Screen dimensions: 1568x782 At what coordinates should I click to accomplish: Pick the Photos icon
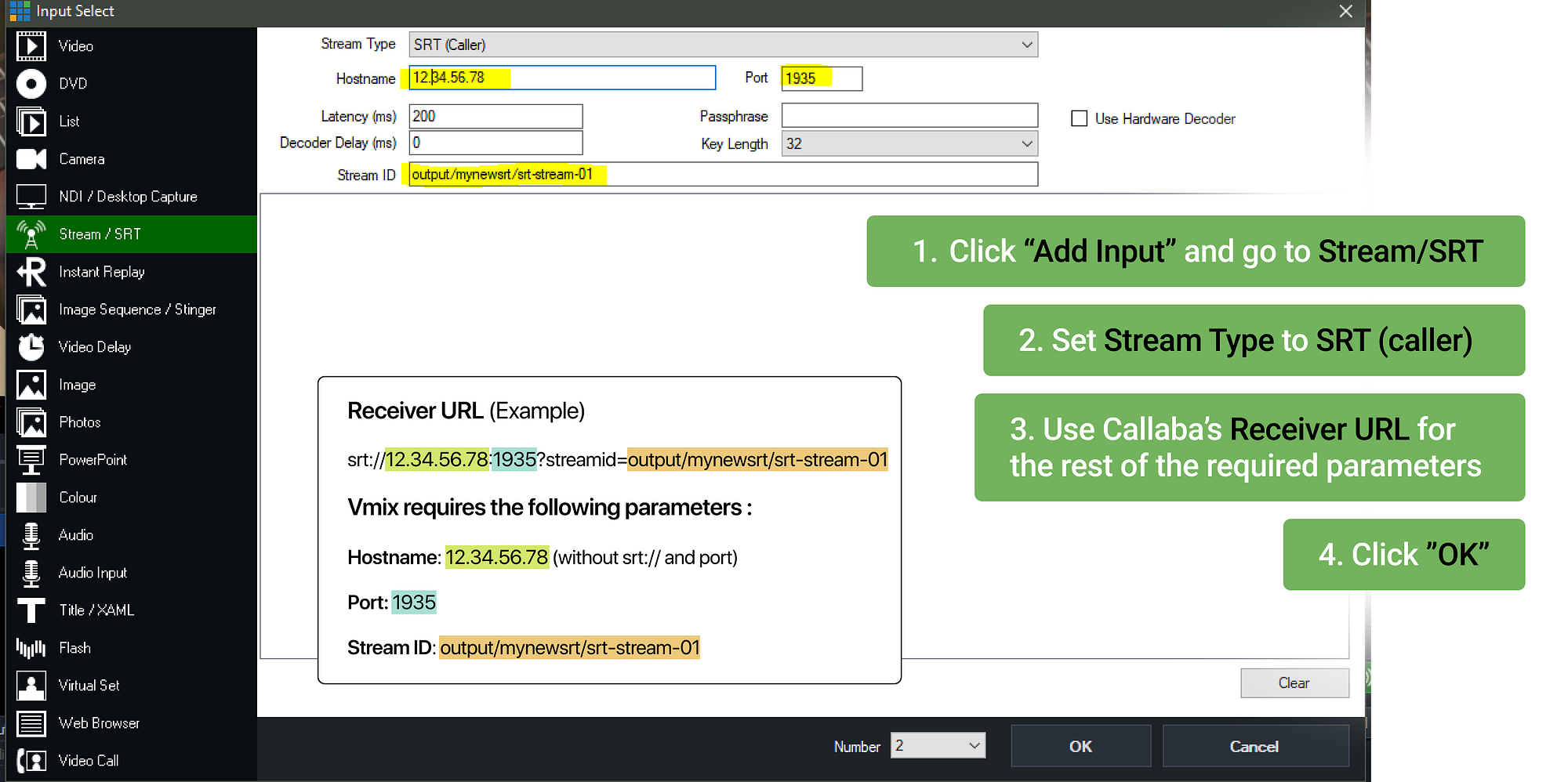31,422
